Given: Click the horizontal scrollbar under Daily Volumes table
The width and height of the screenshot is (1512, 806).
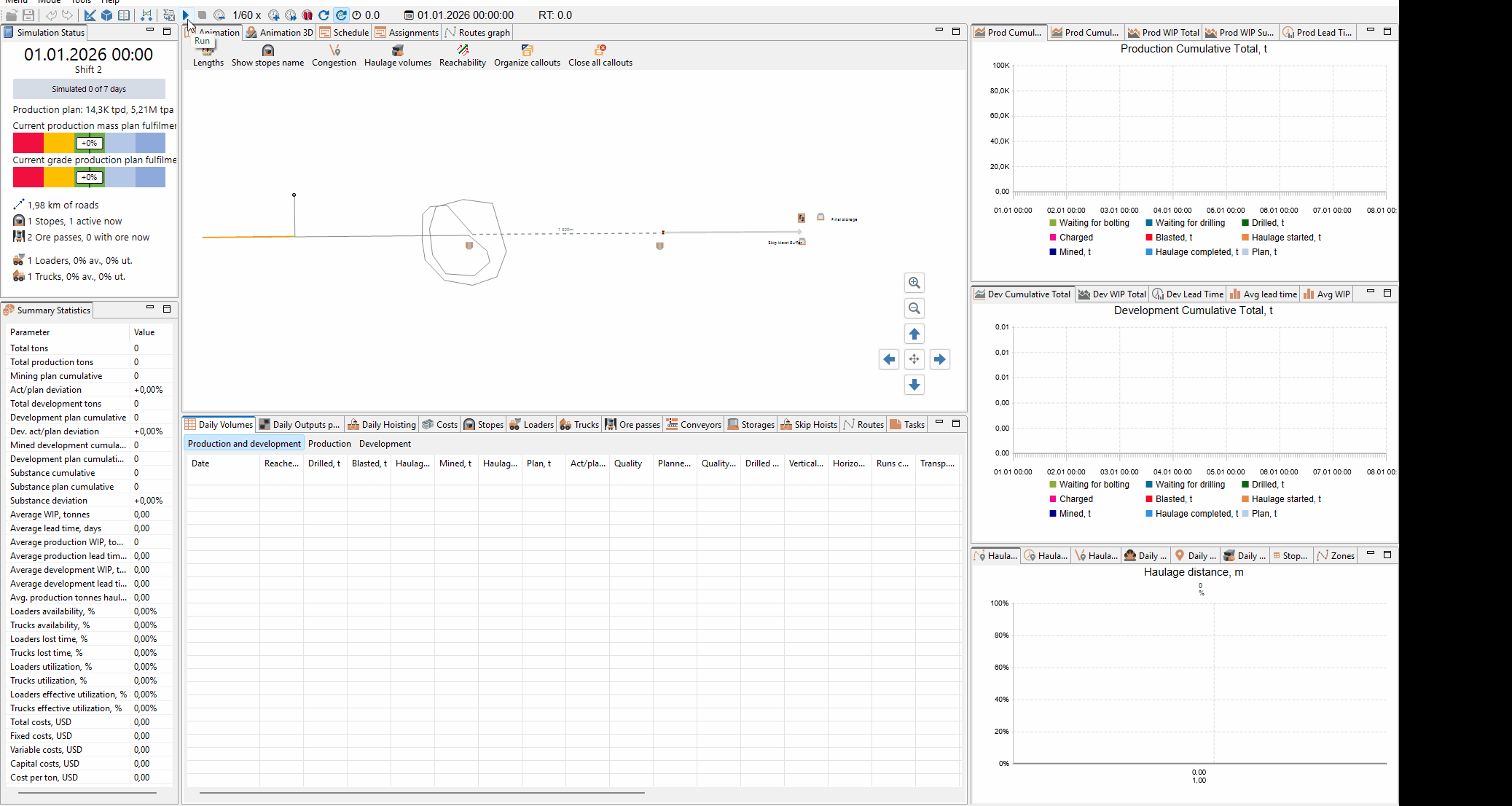Looking at the screenshot, I should [x=422, y=792].
